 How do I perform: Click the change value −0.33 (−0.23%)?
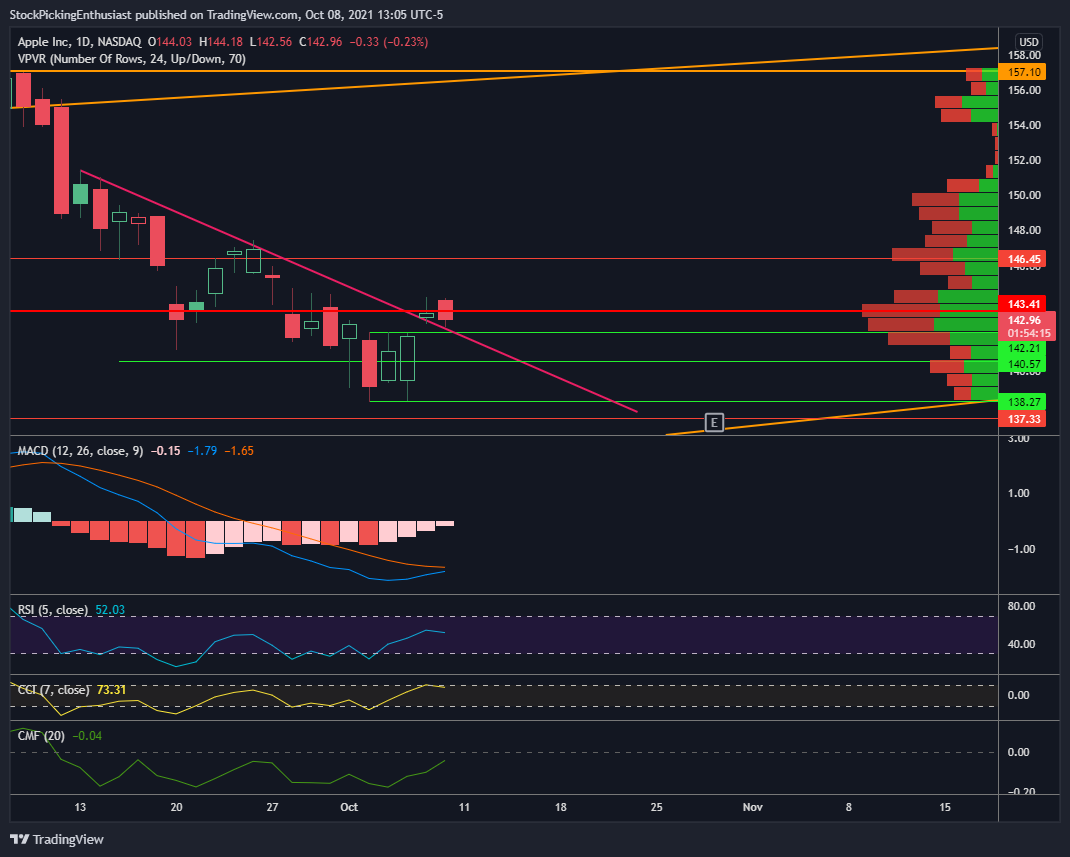389,42
